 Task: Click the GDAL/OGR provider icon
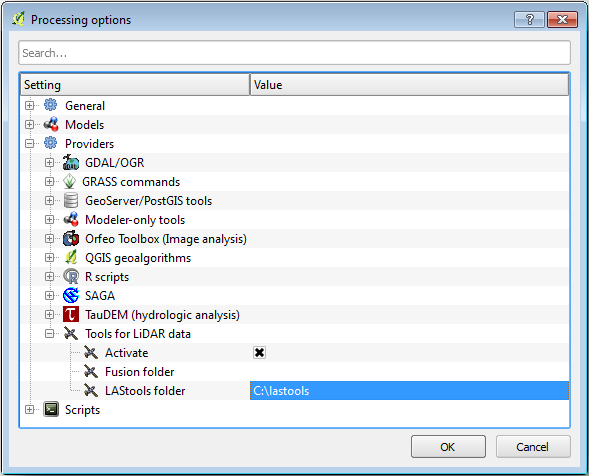pos(71,162)
